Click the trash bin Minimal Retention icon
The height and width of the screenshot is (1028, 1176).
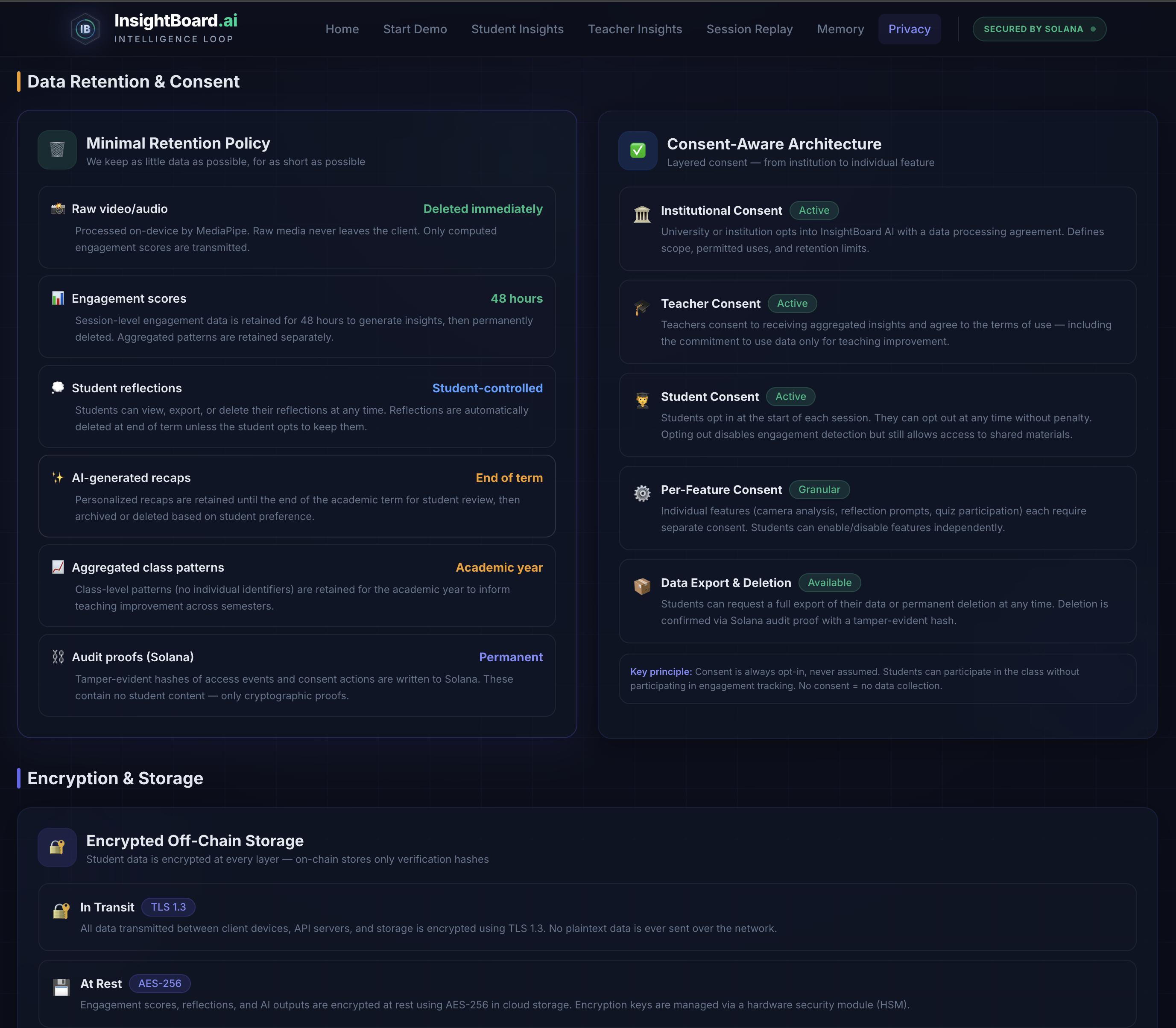tap(57, 150)
